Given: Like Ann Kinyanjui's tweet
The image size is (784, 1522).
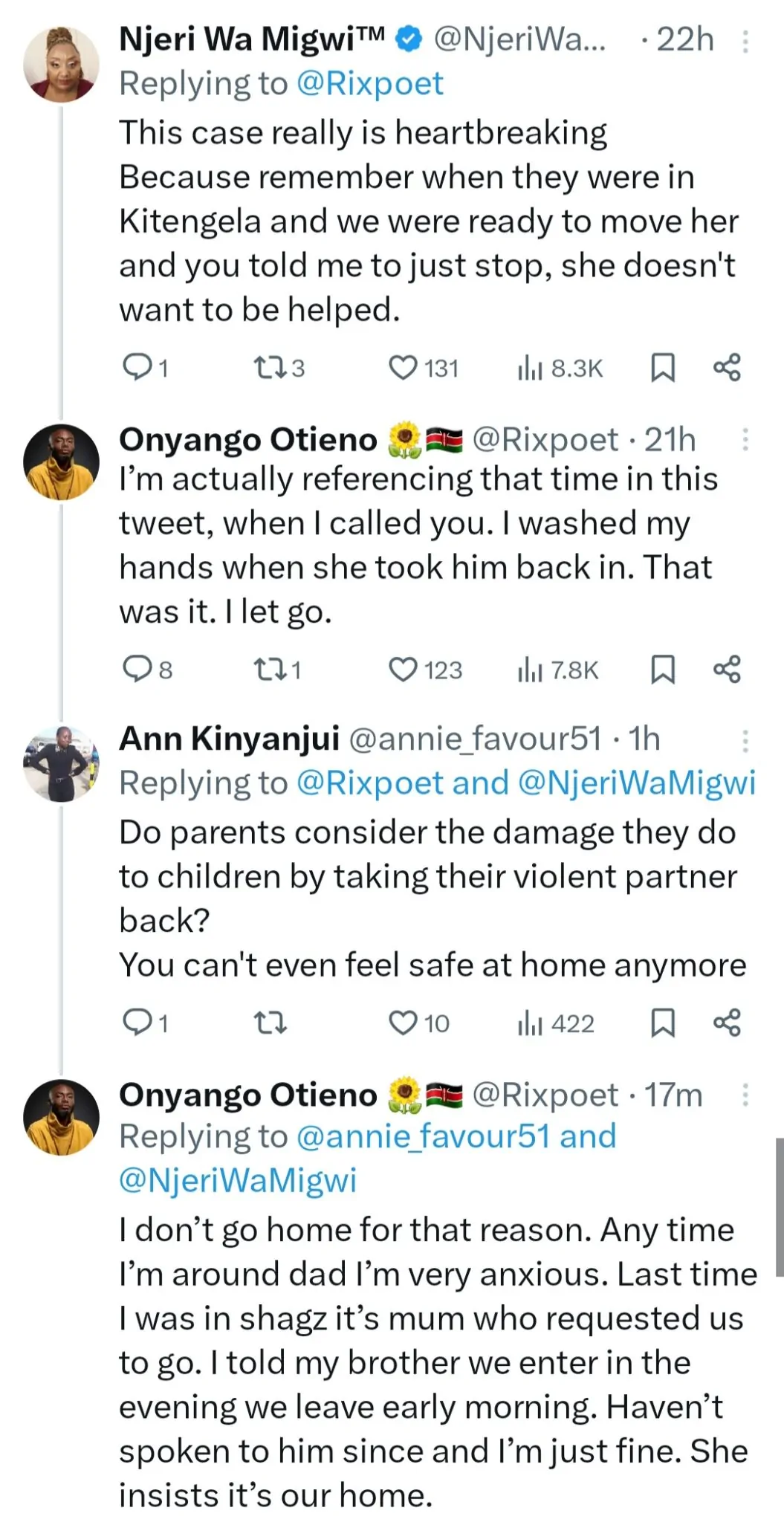Looking at the screenshot, I should (x=404, y=1023).
